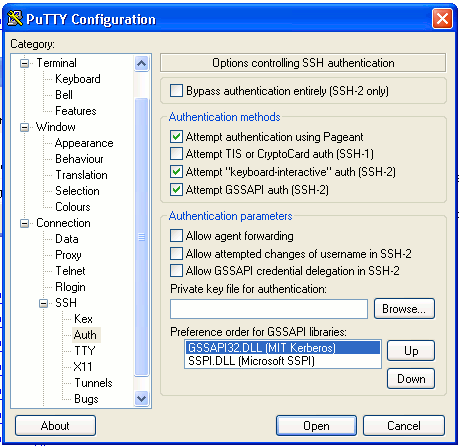Collapse the Window tree node

[x=24, y=127]
